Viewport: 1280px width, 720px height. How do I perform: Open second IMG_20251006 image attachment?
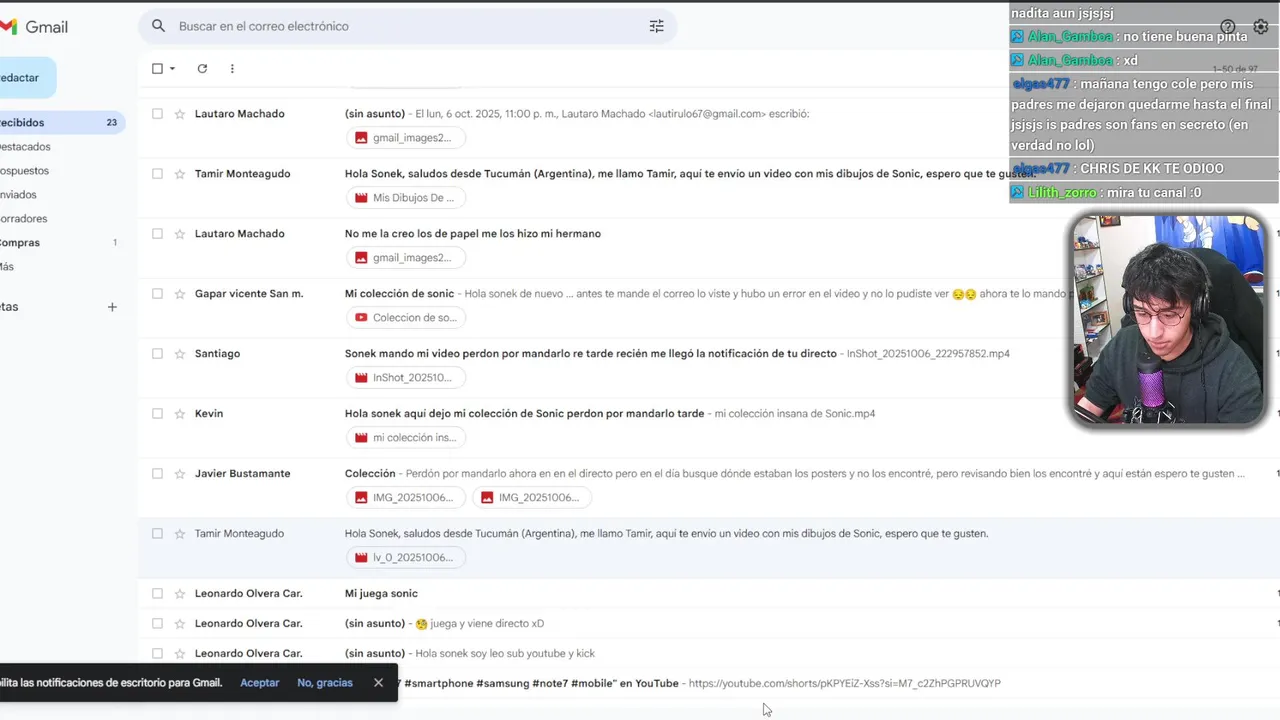[x=532, y=498]
